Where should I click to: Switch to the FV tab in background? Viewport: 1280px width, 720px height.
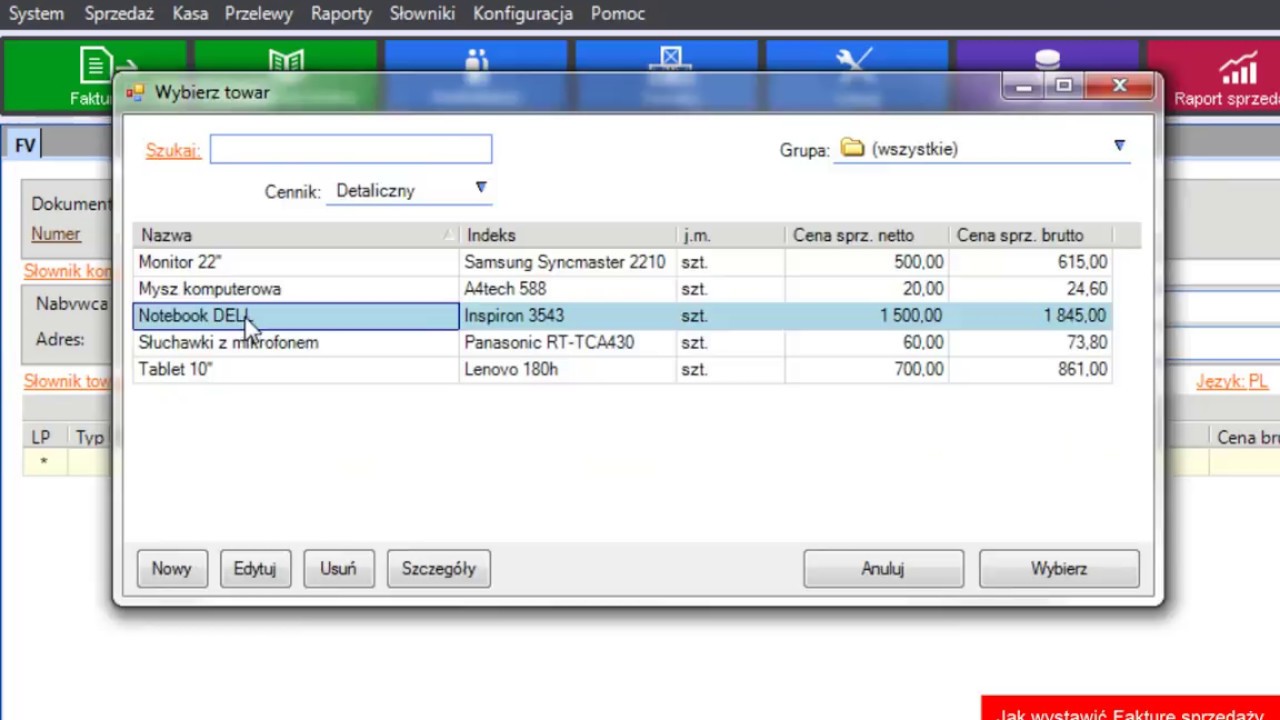(25, 146)
